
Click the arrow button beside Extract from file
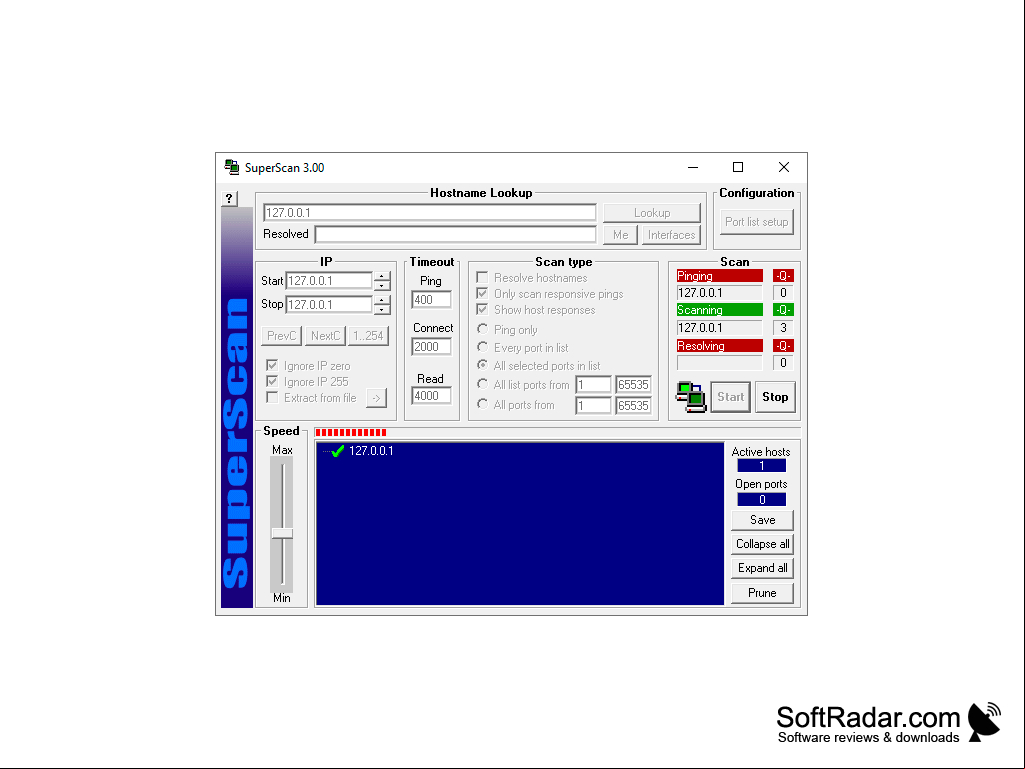point(377,398)
